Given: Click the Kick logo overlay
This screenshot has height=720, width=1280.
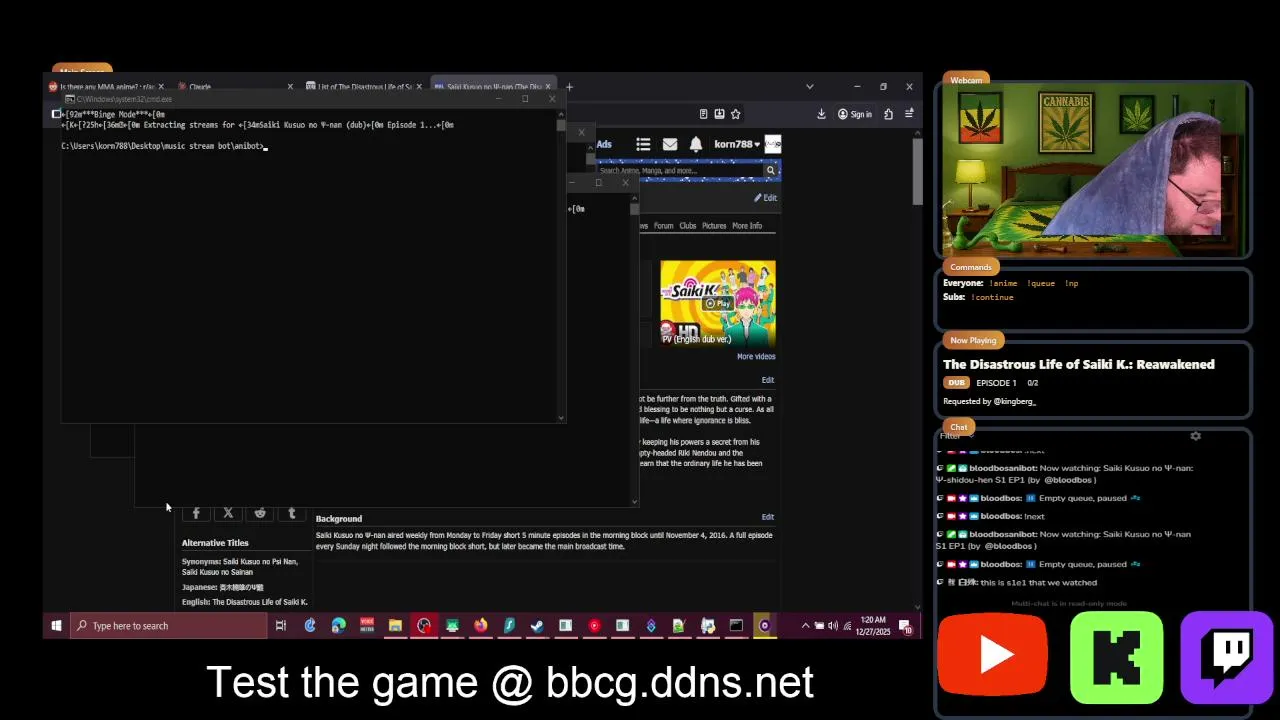Looking at the screenshot, I should pyautogui.click(x=1116, y=658).
